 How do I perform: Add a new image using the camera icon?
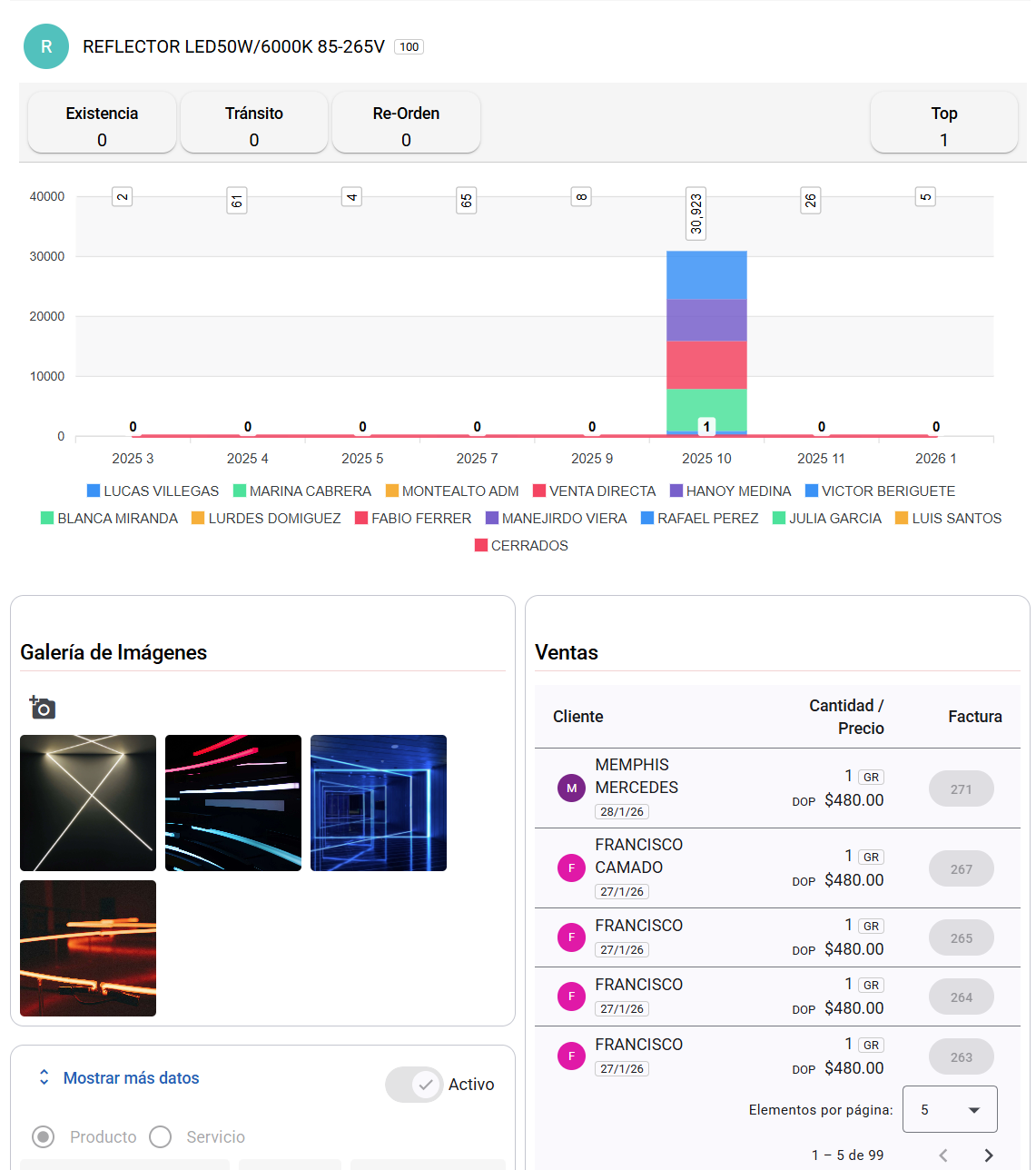[43, 708]
